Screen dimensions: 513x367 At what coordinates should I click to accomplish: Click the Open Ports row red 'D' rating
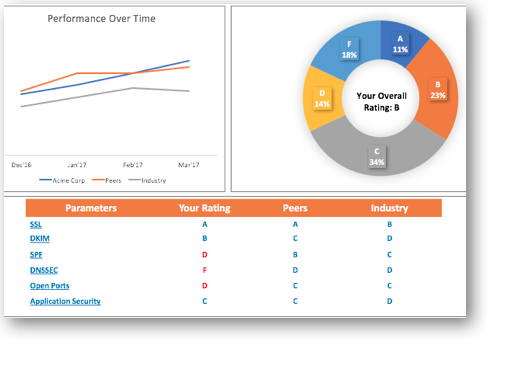[205, 286]
